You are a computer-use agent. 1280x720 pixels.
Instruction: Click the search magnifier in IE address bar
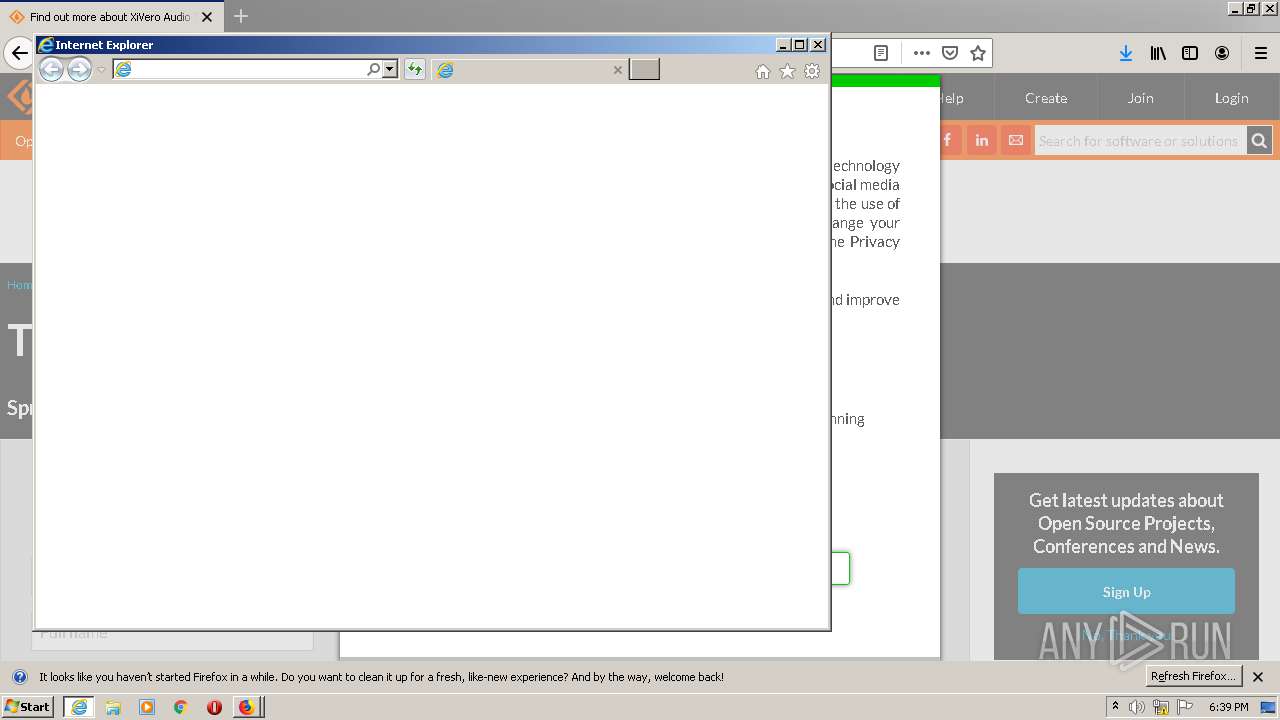coord(374,69)
